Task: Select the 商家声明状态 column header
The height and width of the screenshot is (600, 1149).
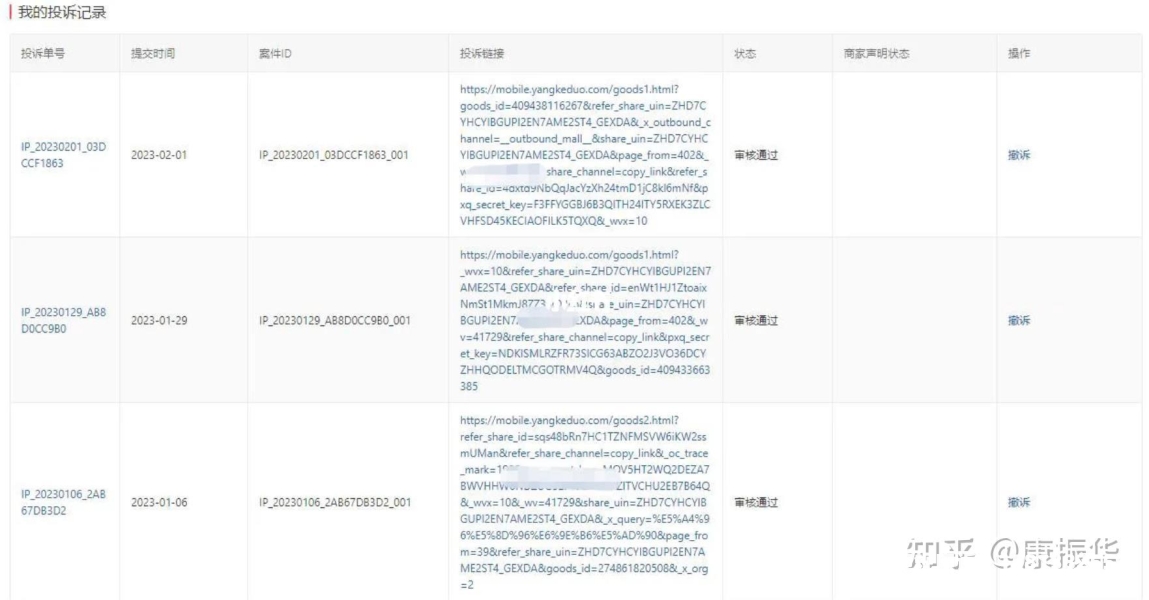Action: click(876, 53)
